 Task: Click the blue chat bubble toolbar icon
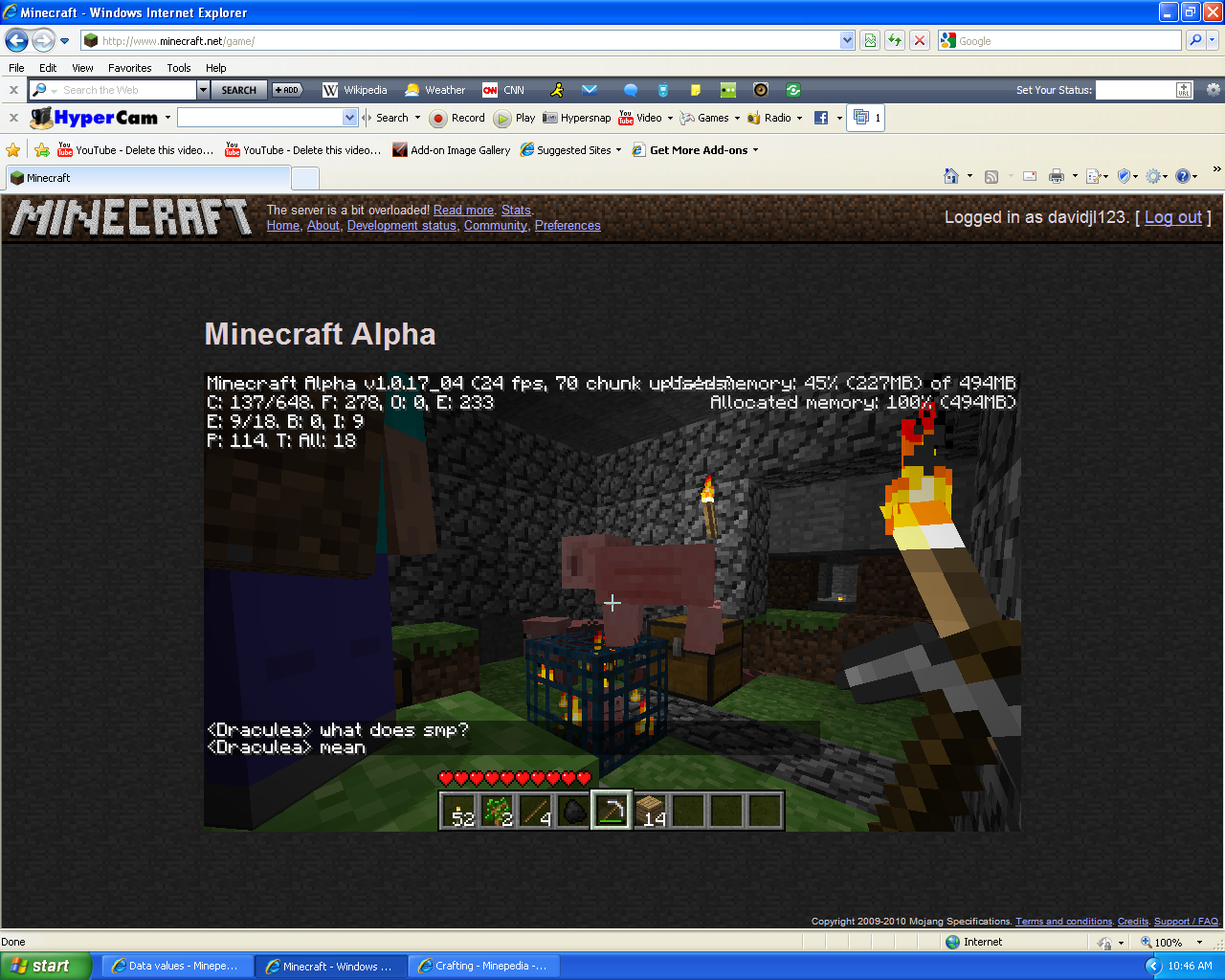(x=631, y=90)
